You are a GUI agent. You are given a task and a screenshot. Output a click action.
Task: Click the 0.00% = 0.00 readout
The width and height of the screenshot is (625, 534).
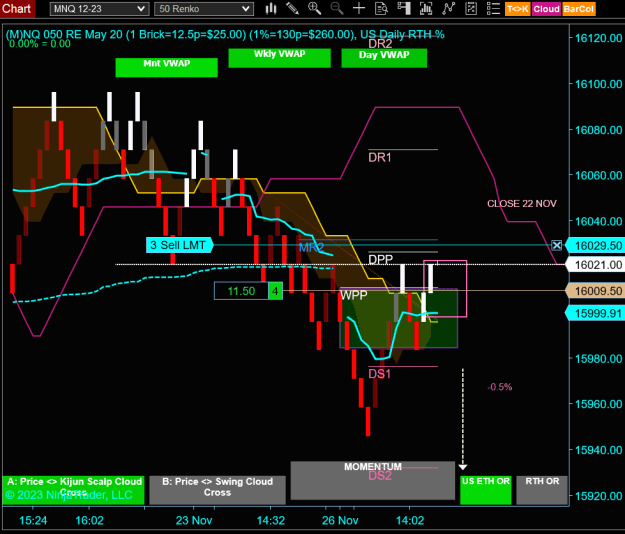tap(40, 44)
